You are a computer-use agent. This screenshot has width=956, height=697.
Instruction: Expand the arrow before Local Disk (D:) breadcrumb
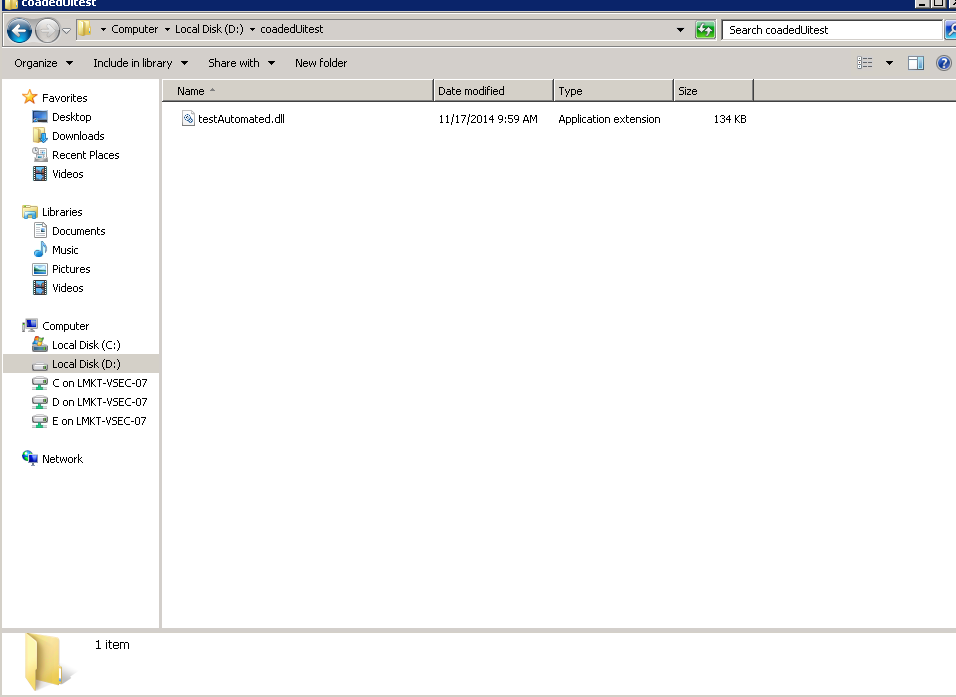coord(167,29)
